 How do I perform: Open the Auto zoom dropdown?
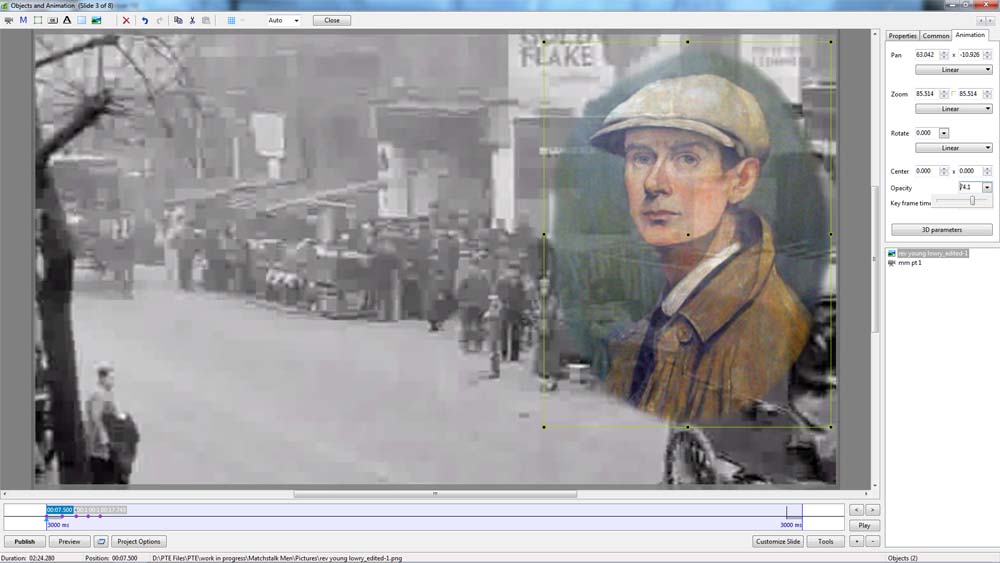click(x=283, y=20)
